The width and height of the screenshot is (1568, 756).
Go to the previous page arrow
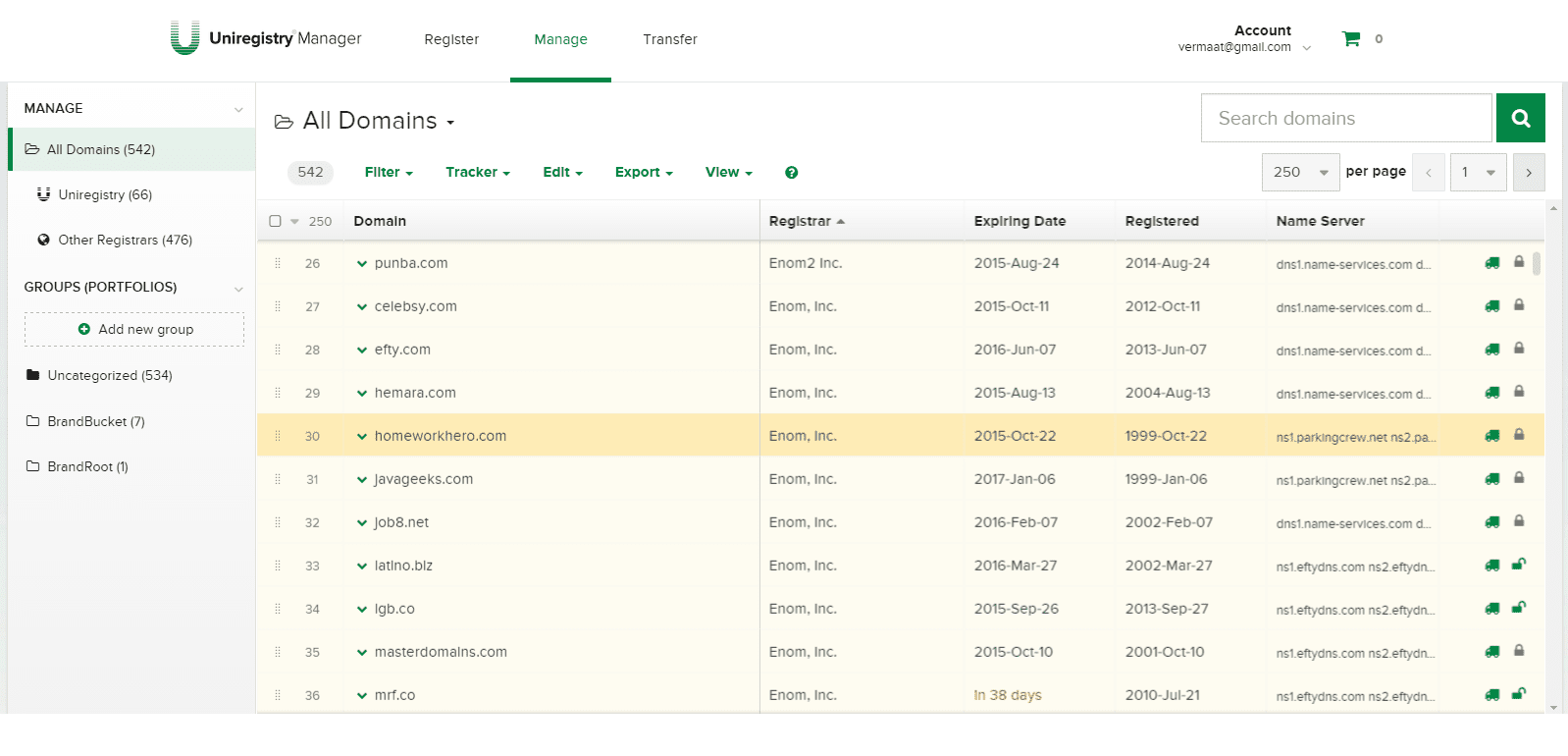click(x=1429, y=173)
